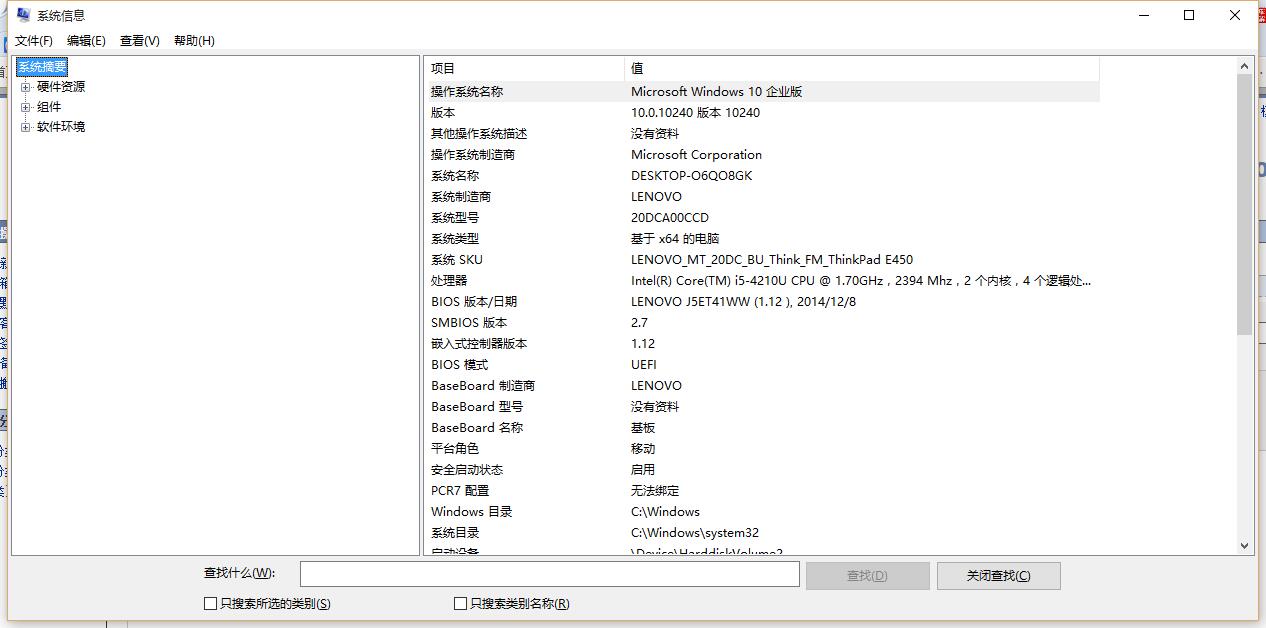Select the BIOS 版本/日期 row label
This screenshot has width=1266, height=628.
pyautogui.click(x=474, y=302)
